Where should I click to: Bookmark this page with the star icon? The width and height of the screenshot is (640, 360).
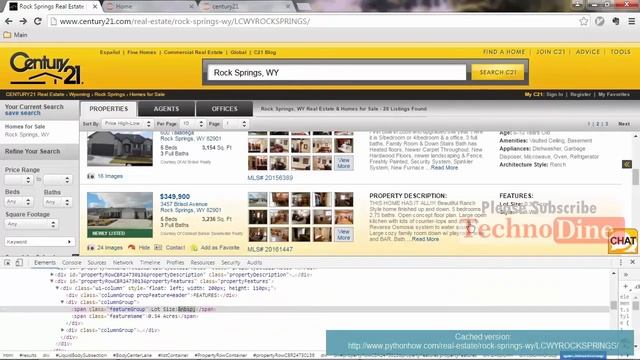pyautogui.click(x=584, y=21)
